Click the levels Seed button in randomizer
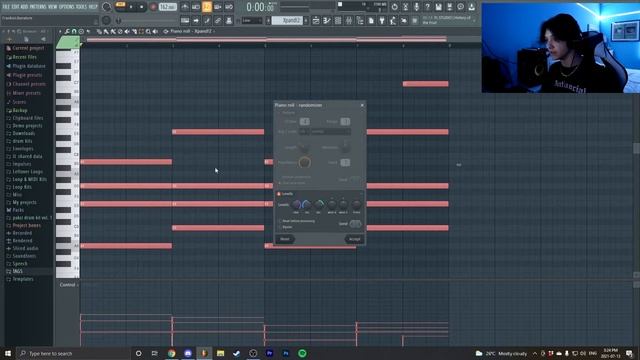This screenshot has width=640, height=360. [x=355, y=224]
